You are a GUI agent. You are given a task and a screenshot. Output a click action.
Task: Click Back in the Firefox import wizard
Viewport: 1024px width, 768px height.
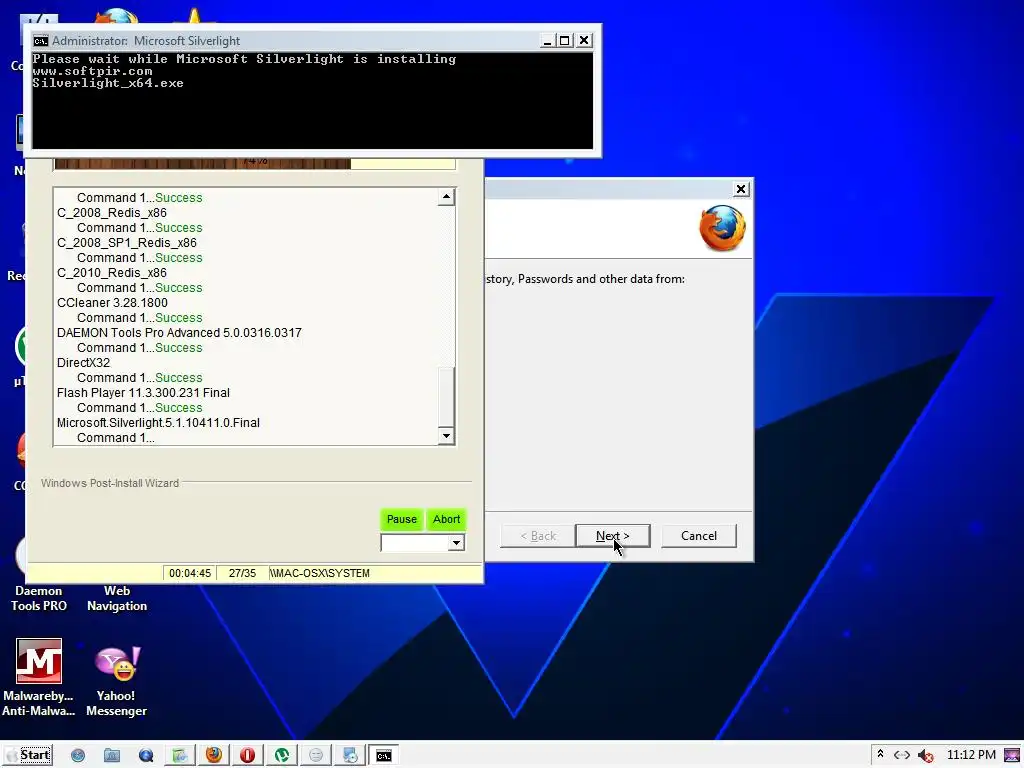pos(537,536)
